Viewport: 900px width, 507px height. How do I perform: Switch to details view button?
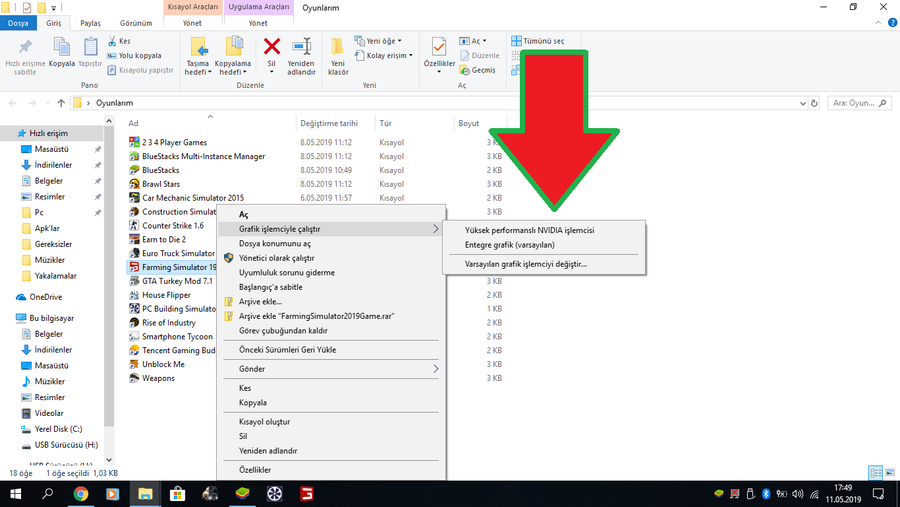click(x=876, y=473)
